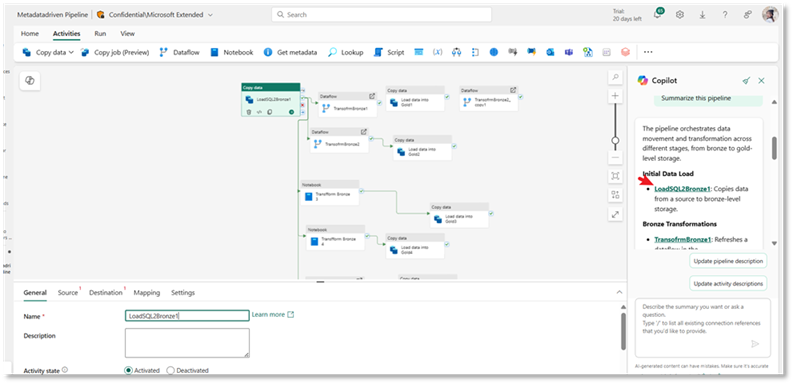Viewport: 793px width, 384px height.
Task: Click Update activity descriptions button
Action: tap(728, 283)
